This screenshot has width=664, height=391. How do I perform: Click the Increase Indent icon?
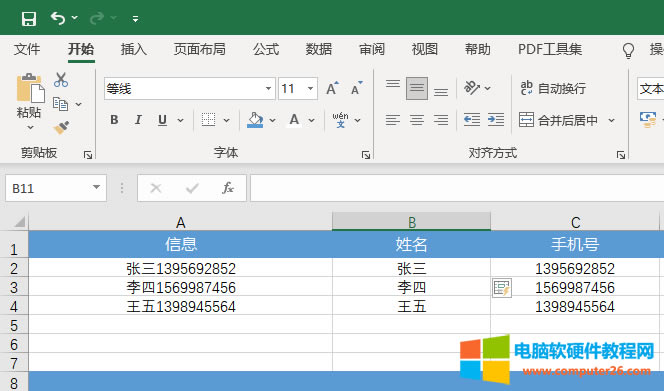pos(496,120)
